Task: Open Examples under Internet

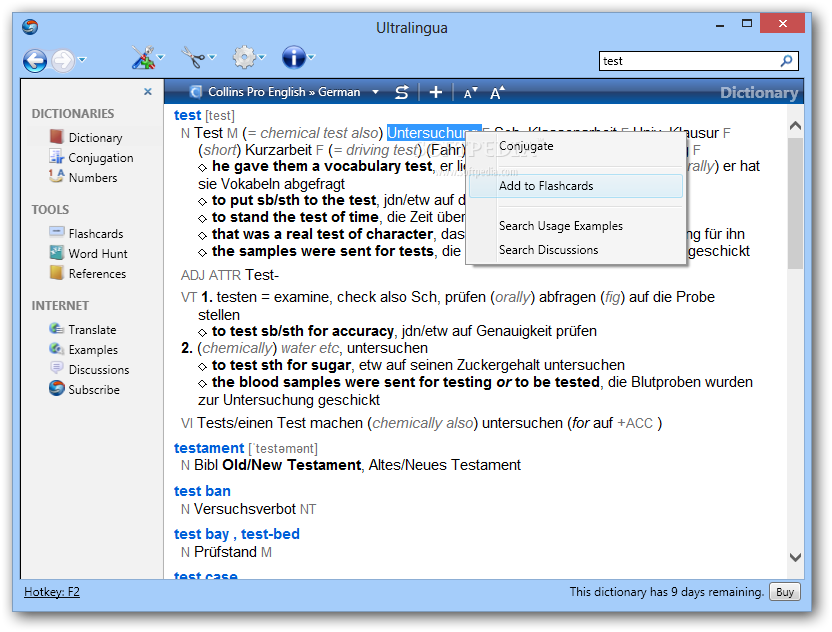Action: (83, 350)
